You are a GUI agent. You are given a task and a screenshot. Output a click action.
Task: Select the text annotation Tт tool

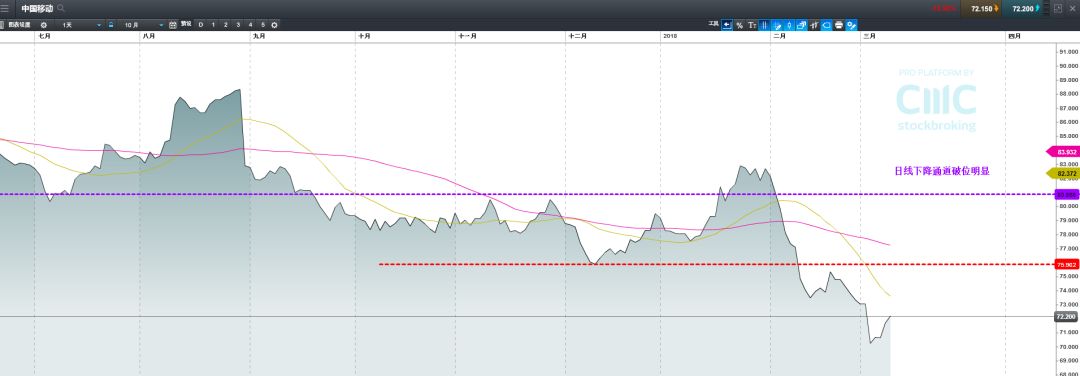[x=752, y=25]
